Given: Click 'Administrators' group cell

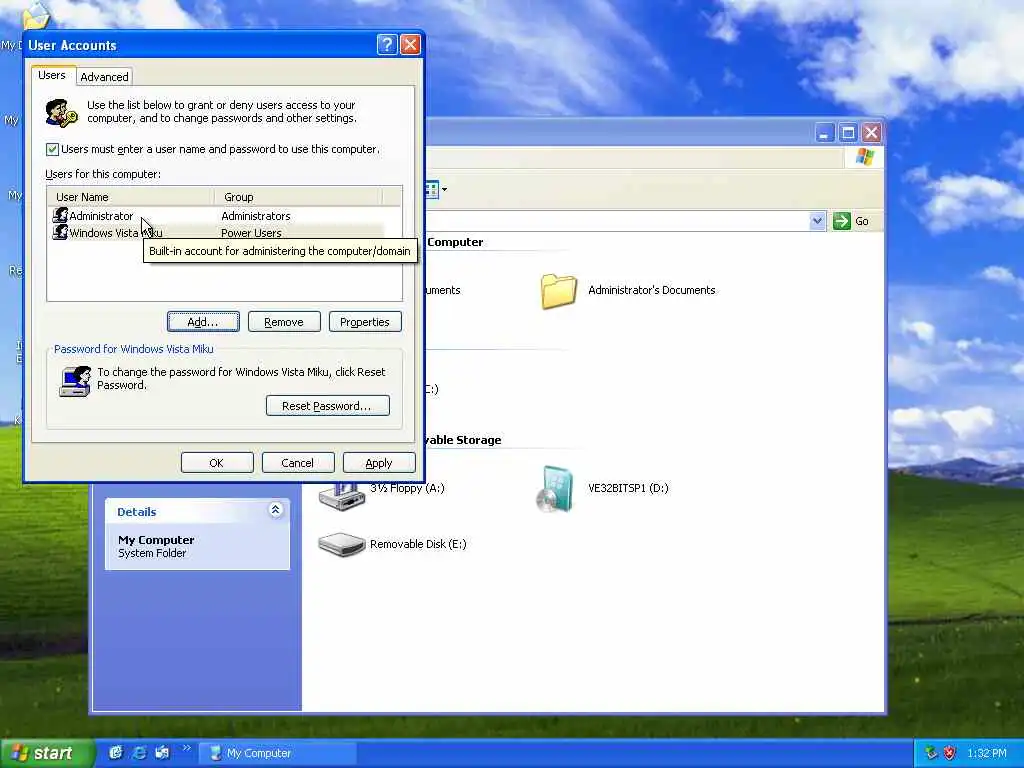Looking at the screenshot, I should 256,216.
